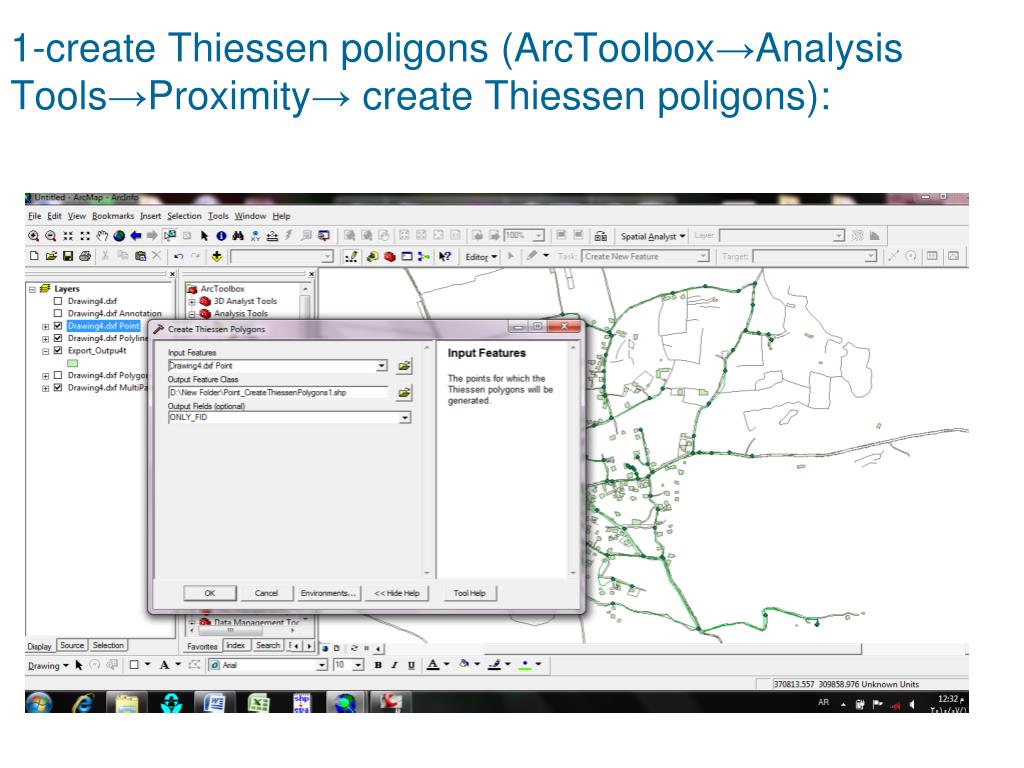The image size is (1024, 768).
Task: Open the Find binoculars tool
Action: pyautogui.click(x=238, y=236)
